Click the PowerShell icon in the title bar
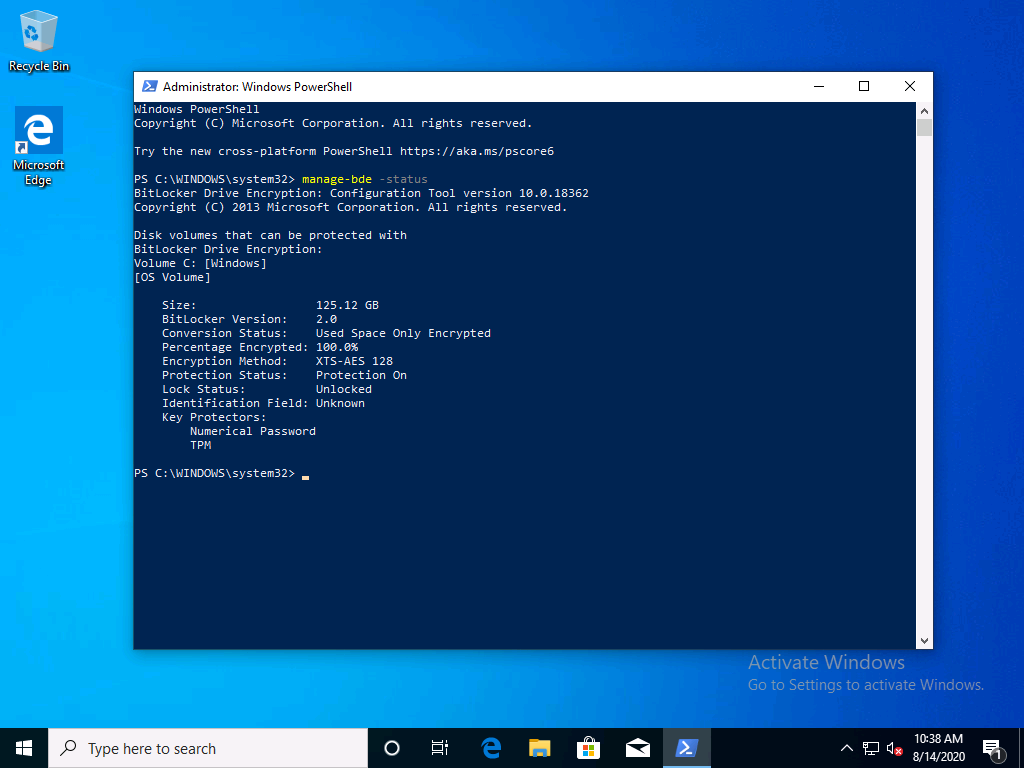The width and height of the screenshot is (1024, 768). click(150, 86)
